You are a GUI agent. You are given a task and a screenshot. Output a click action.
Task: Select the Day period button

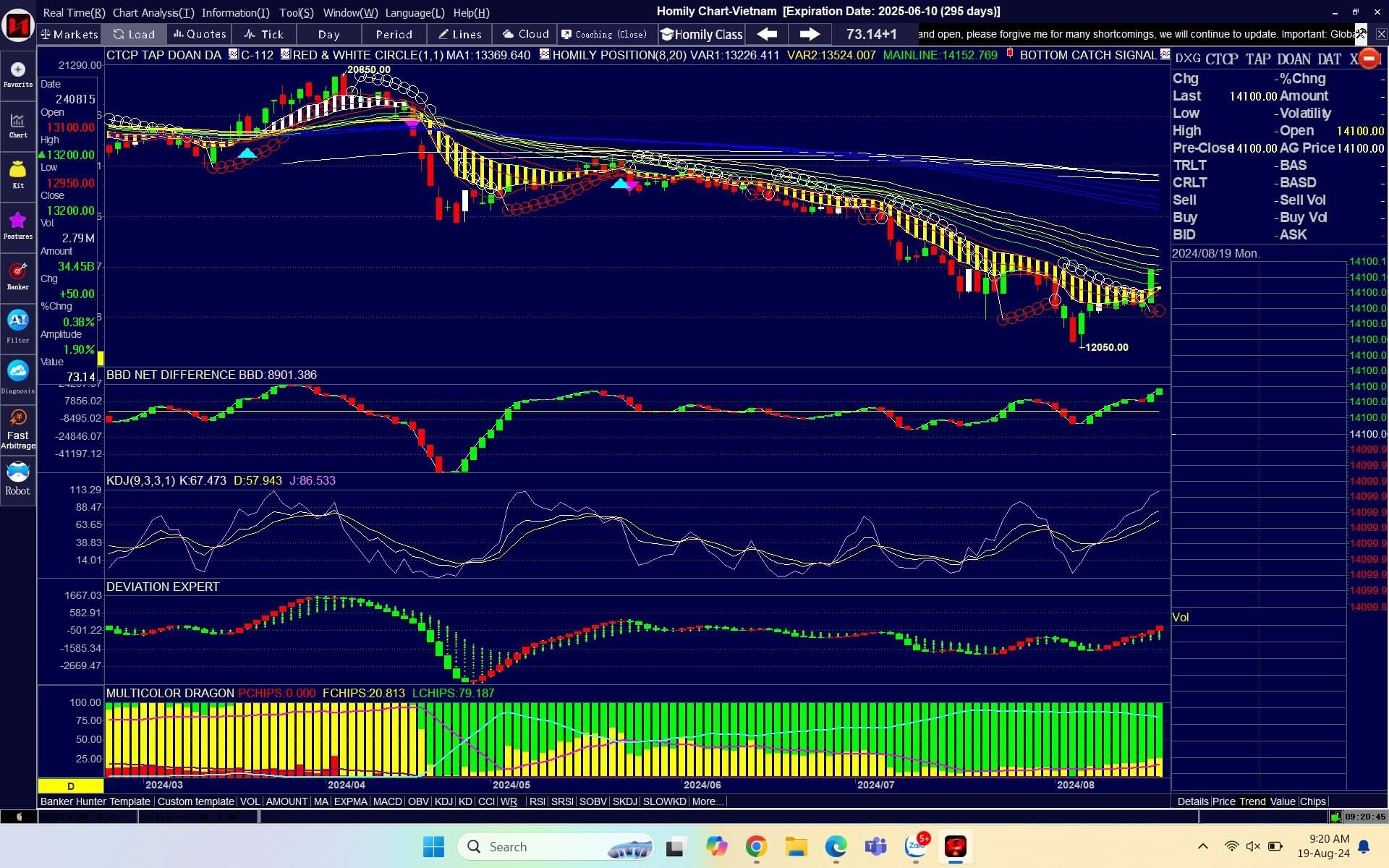[x=329, y=34]
